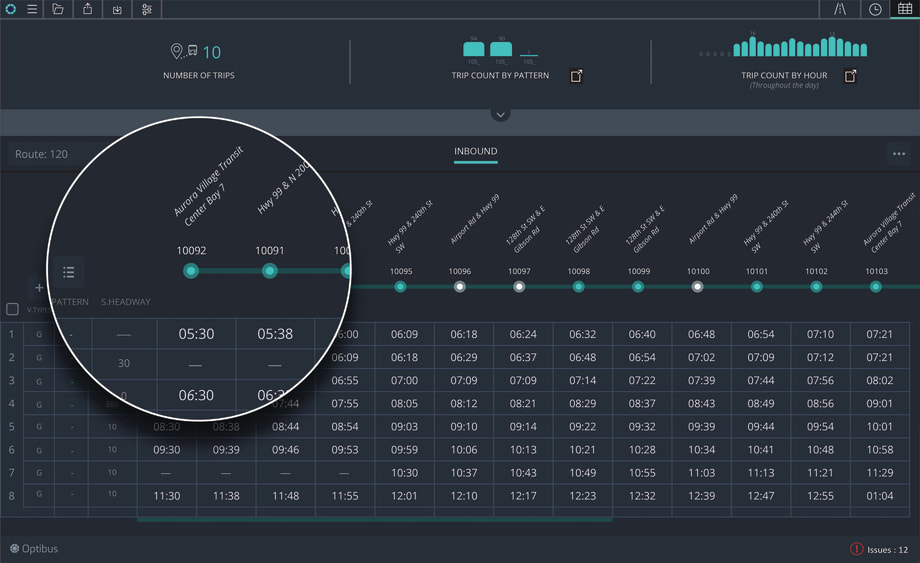Click the Route: 120 label
Screen dimensions: 920x563
point(41,154)
